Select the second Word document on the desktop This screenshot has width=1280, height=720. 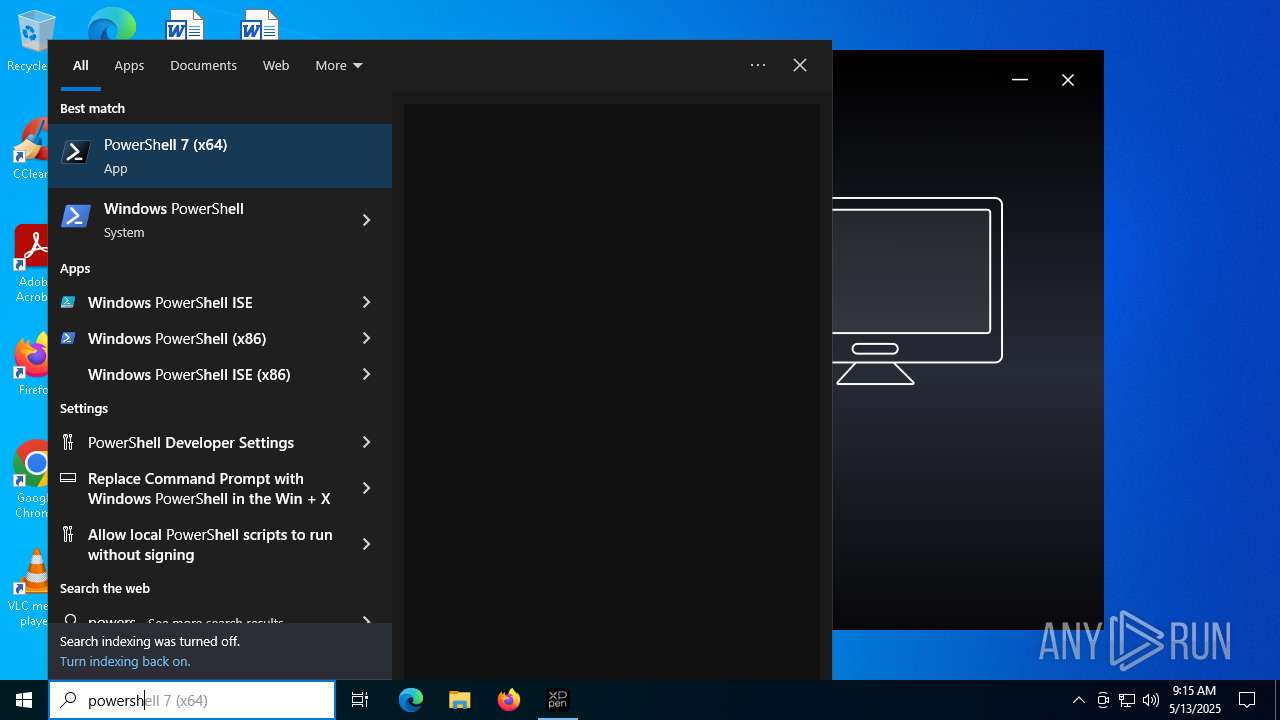pyautogui.click(x=259, y=25)
